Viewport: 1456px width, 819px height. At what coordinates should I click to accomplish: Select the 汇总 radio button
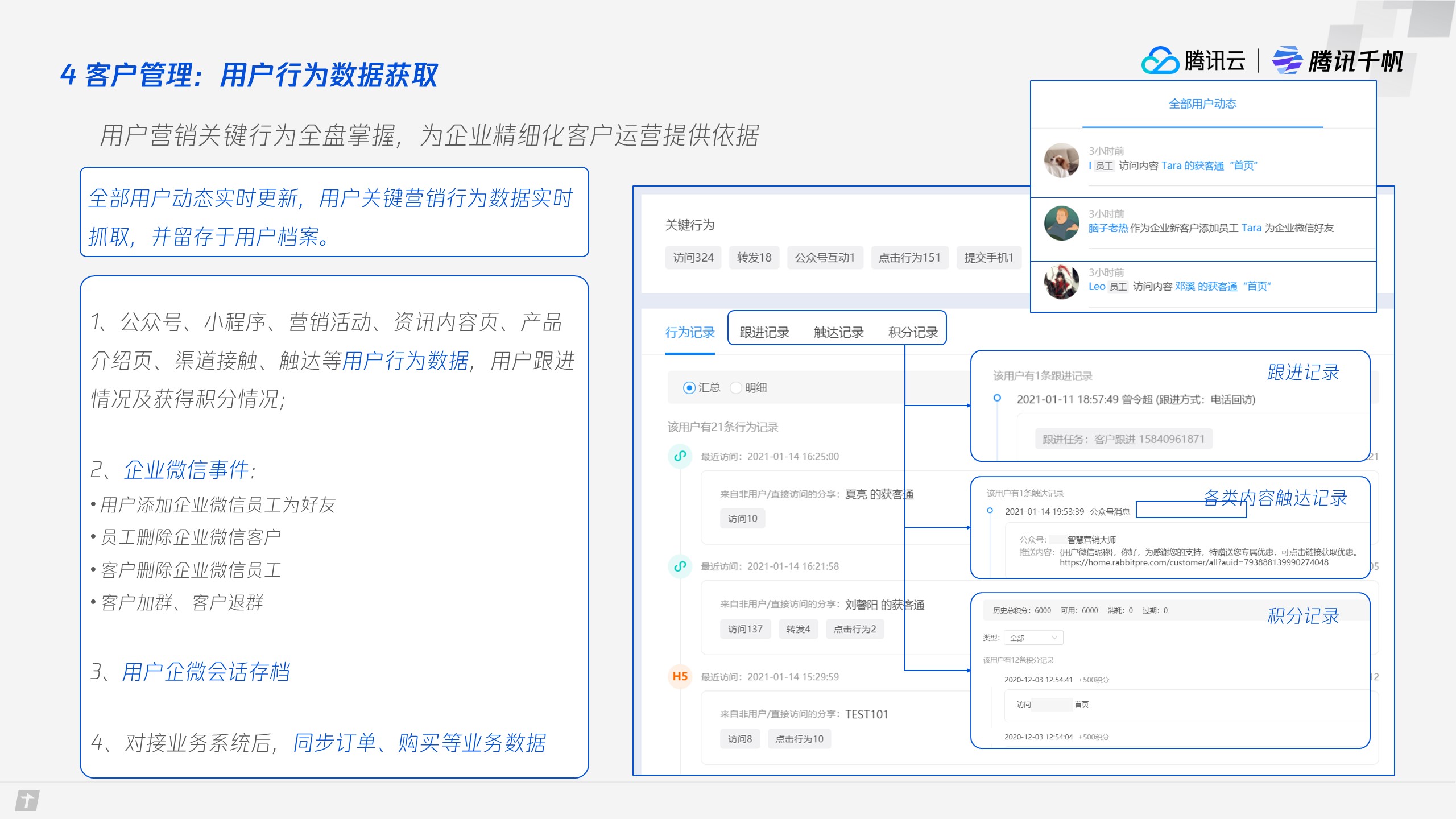(x=689, y=388)
